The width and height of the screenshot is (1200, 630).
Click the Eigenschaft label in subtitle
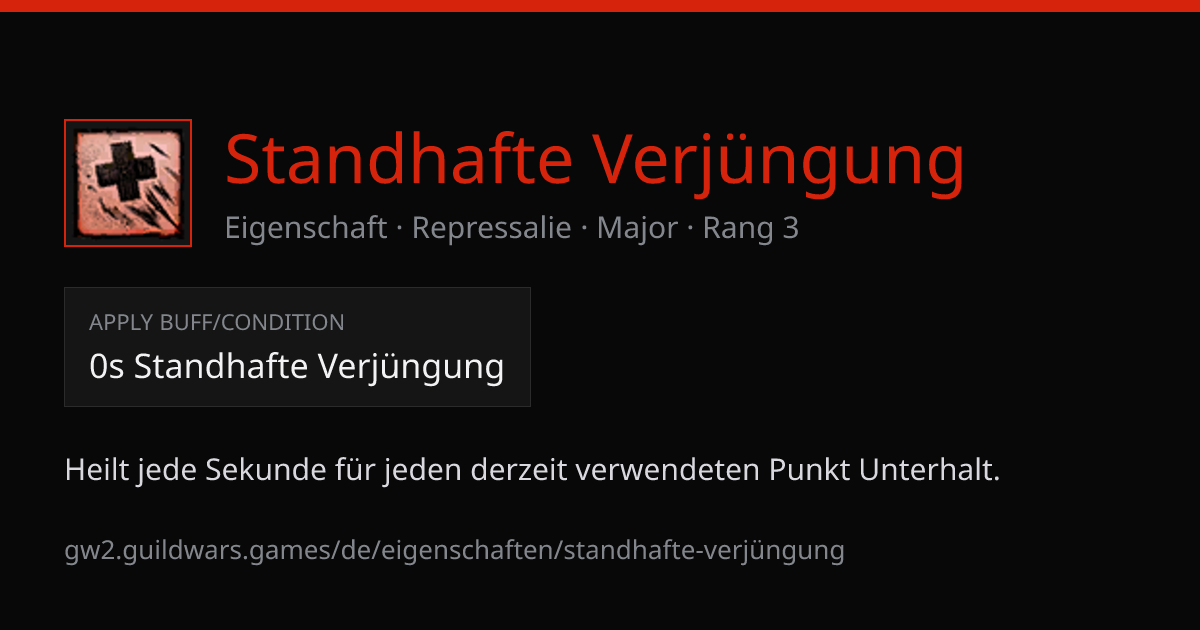[x=305, y=229]
